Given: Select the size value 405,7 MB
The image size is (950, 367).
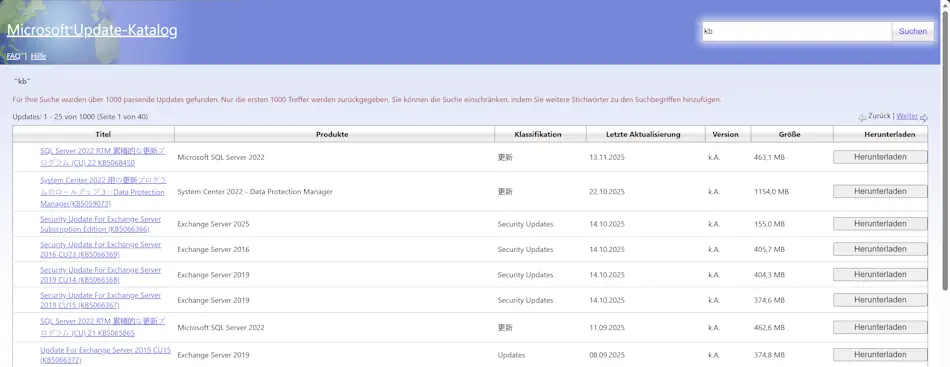Looking at the screenshot, I should pos(769,250).
